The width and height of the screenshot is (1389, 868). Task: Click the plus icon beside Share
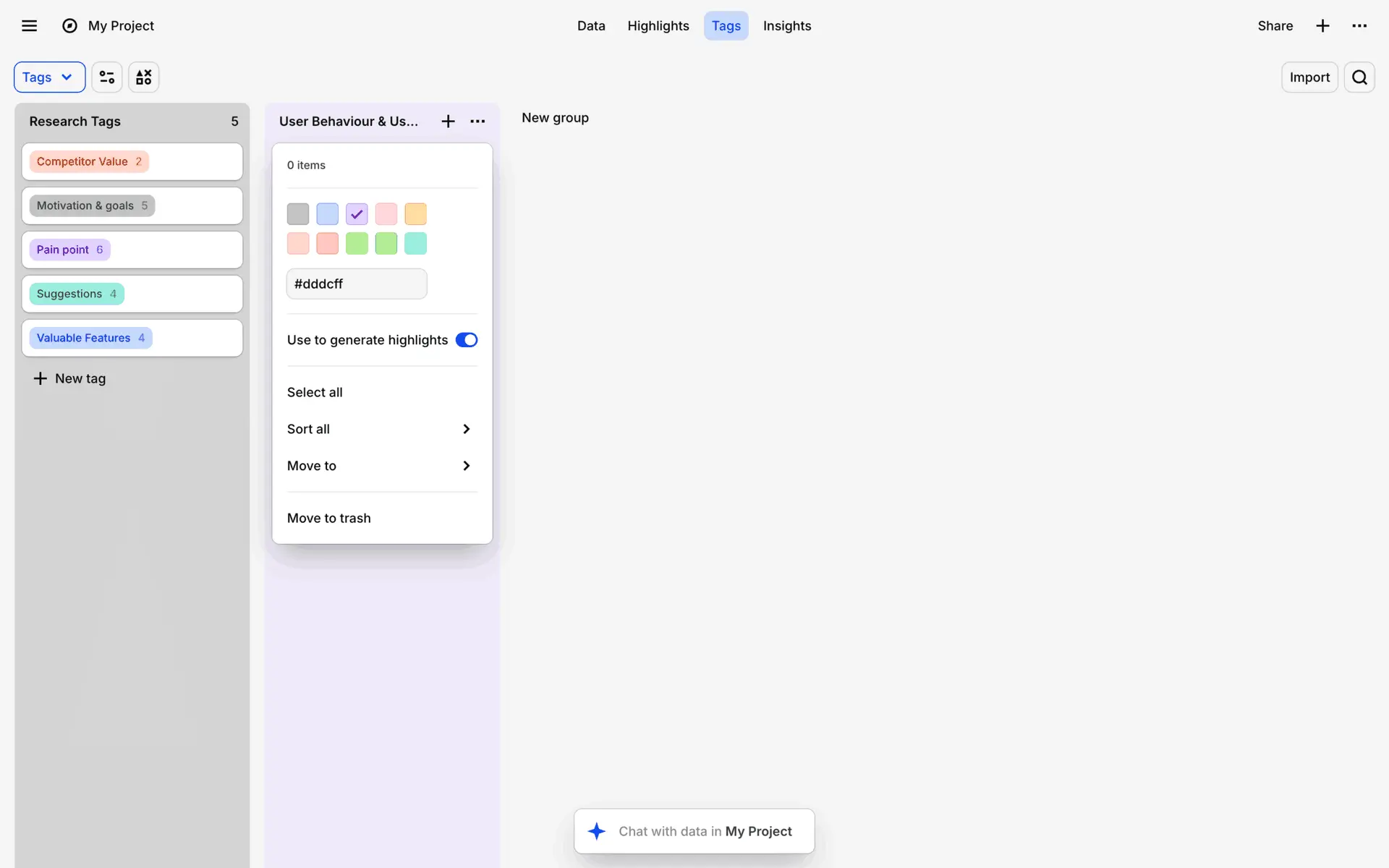[1322, 26]
